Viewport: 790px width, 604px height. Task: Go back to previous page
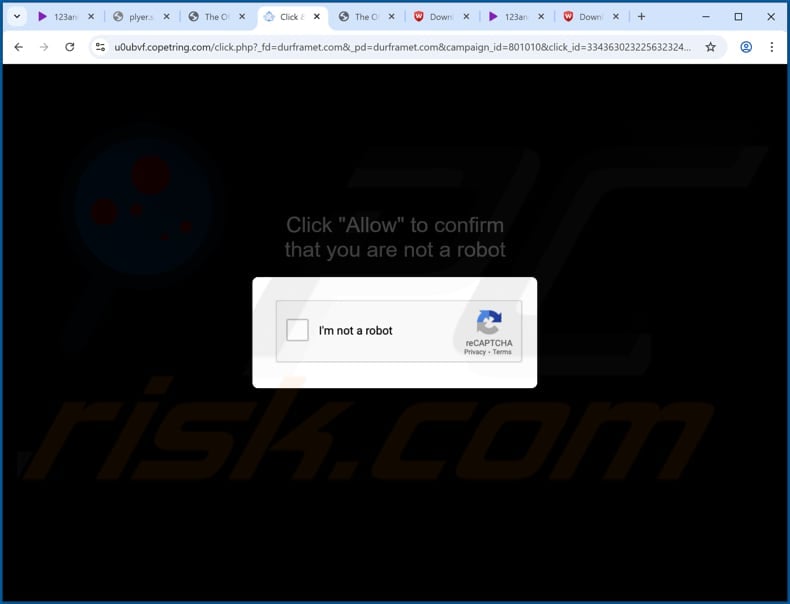click(x=19, y=47)
